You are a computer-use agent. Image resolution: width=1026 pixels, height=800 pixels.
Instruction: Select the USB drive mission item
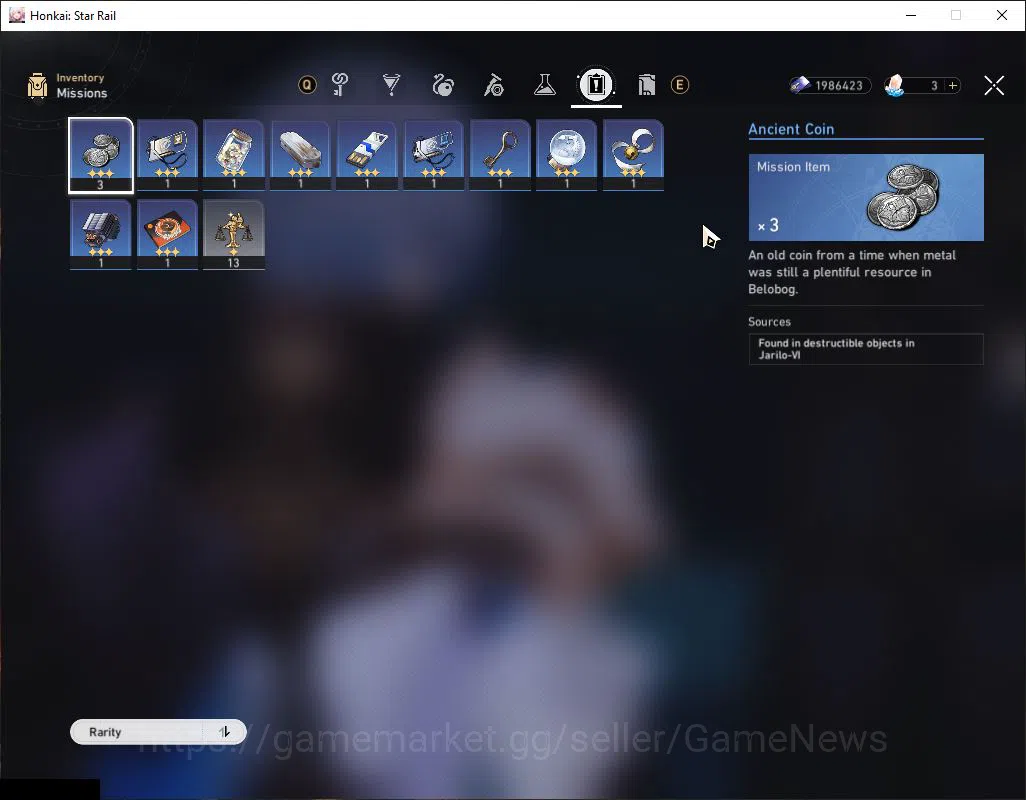pyautogui.click(x=367, y=155)
